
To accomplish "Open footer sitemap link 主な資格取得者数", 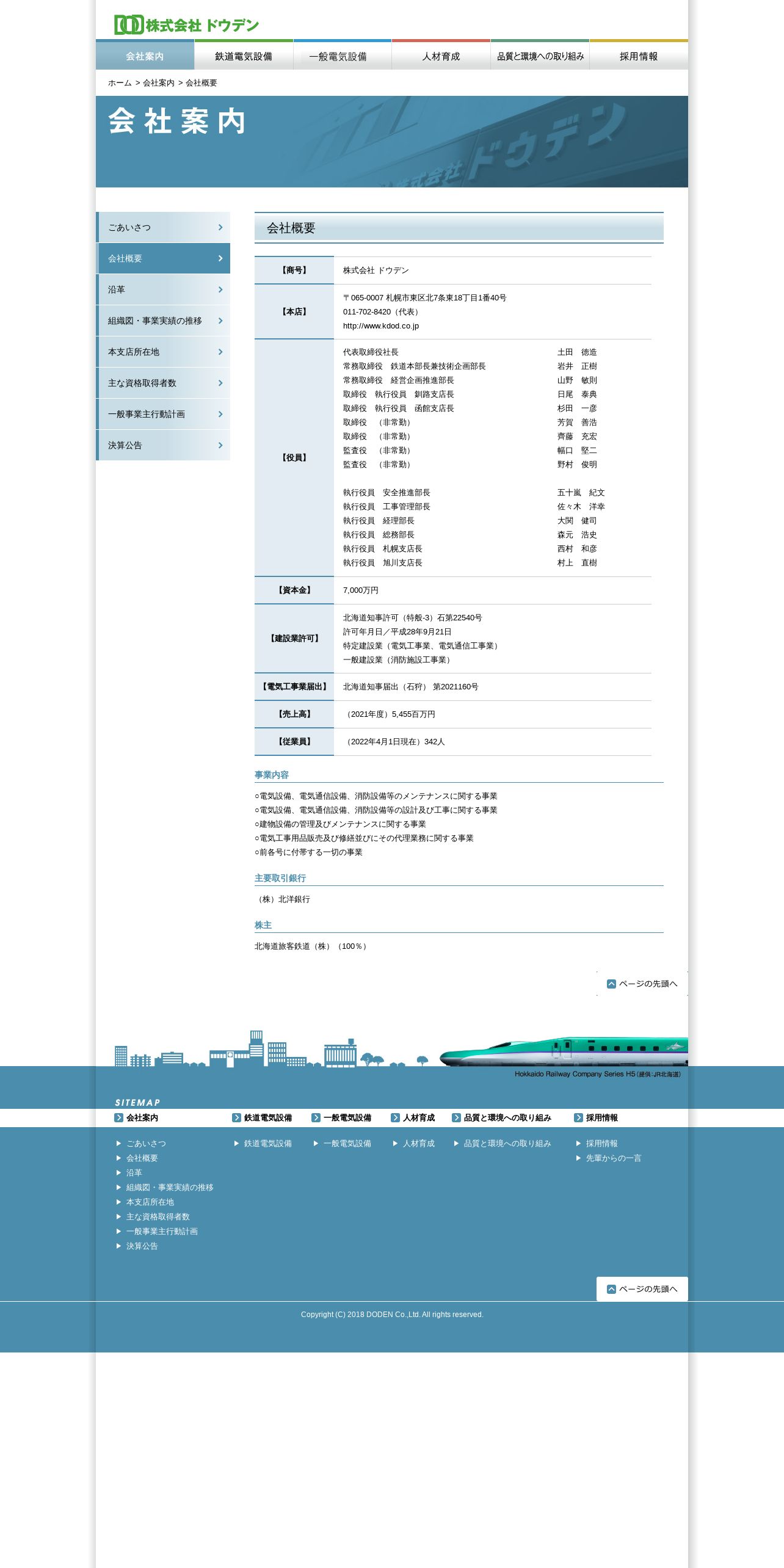I will pyautogui.click(x=158, y=1216).
